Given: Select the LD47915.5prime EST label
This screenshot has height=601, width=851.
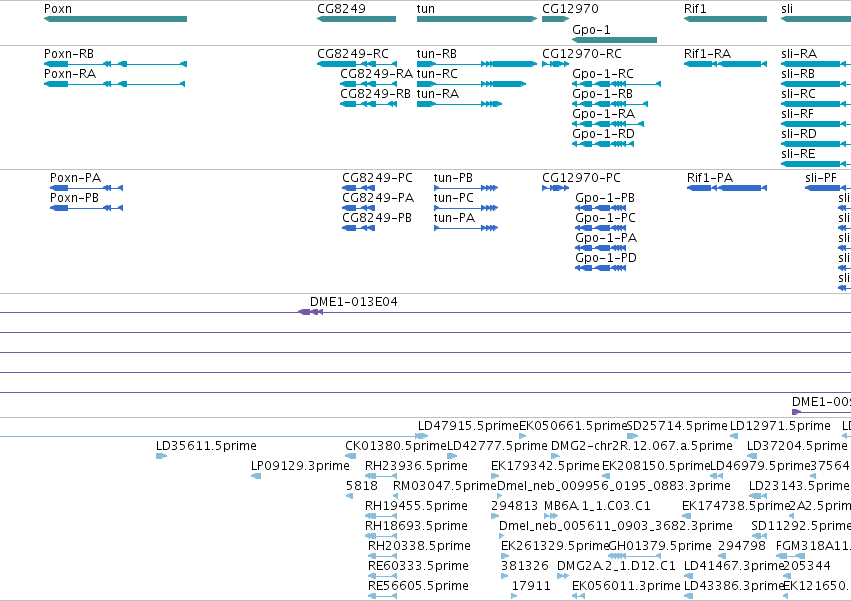Looking at the screenshot, I should (x=468, y=426).
